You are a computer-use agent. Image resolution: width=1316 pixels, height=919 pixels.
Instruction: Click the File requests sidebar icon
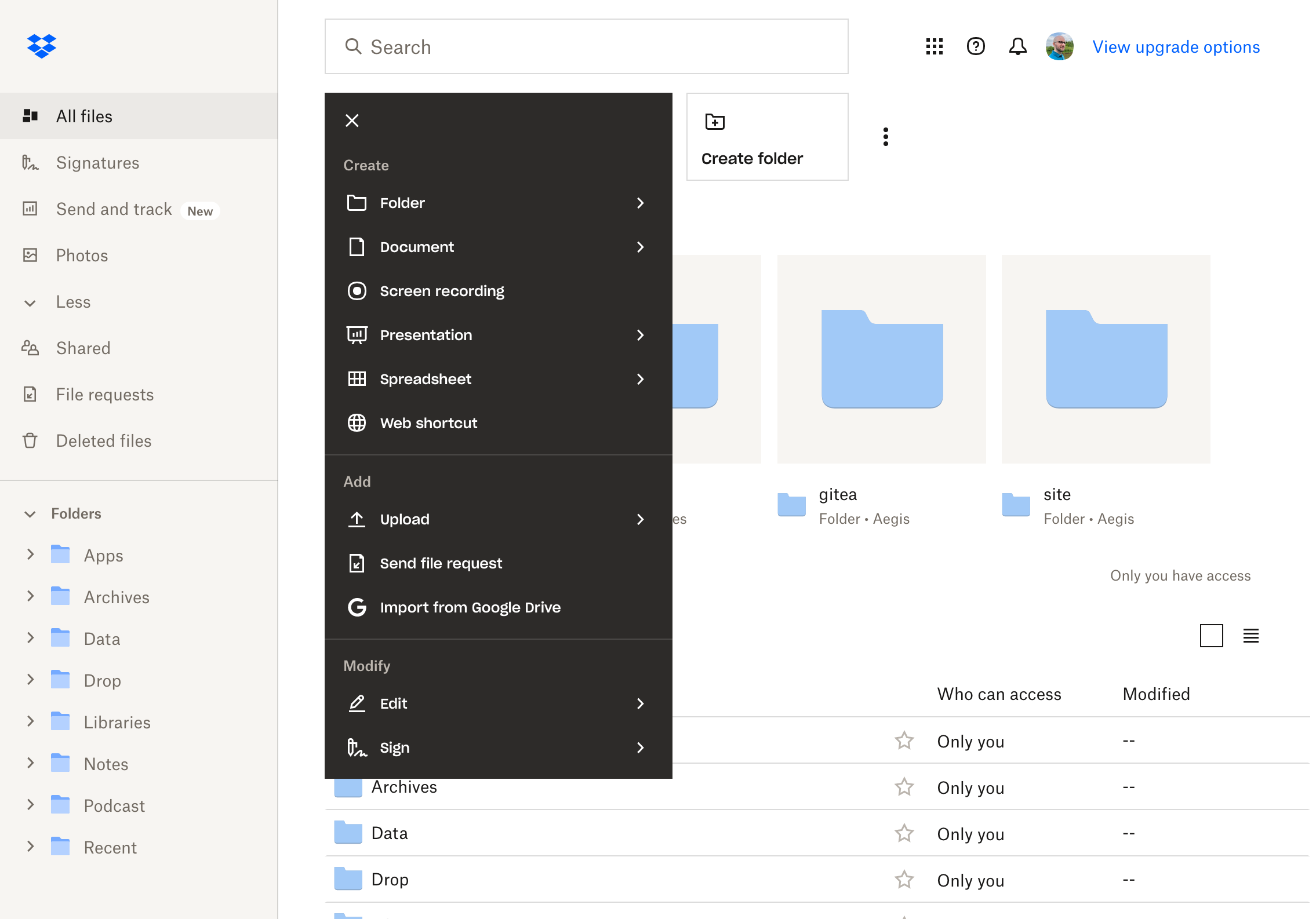30,394
